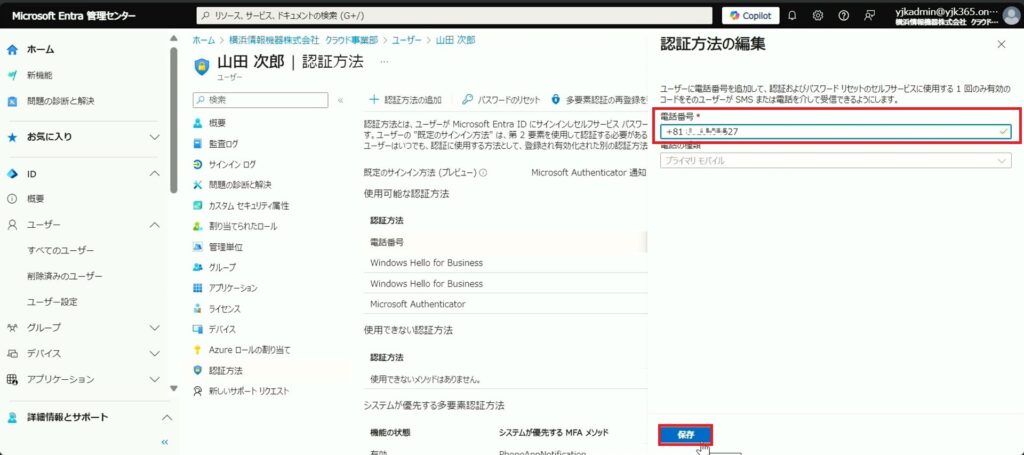Open the help question mark icon

[x=843, y=16]
